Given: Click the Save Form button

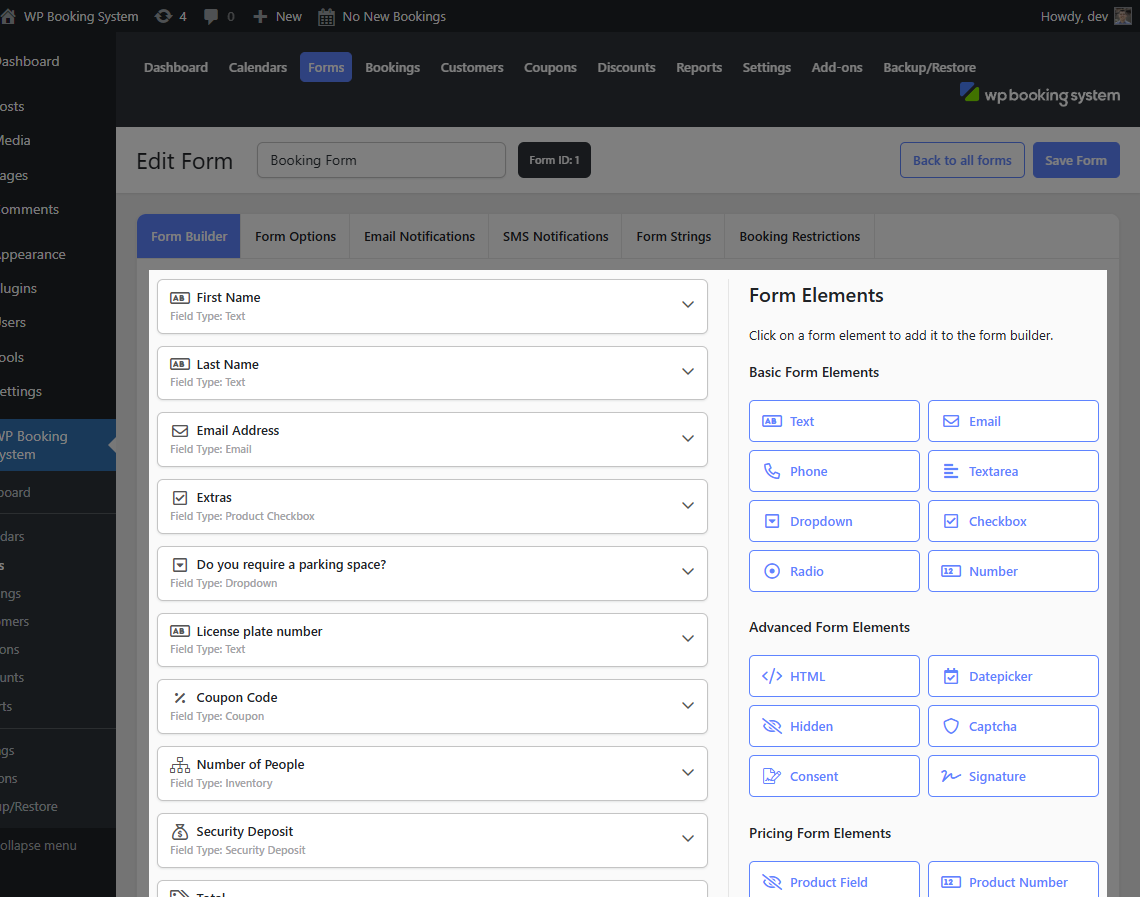Looking at the screenshot, I should (x=1076, y=161).
